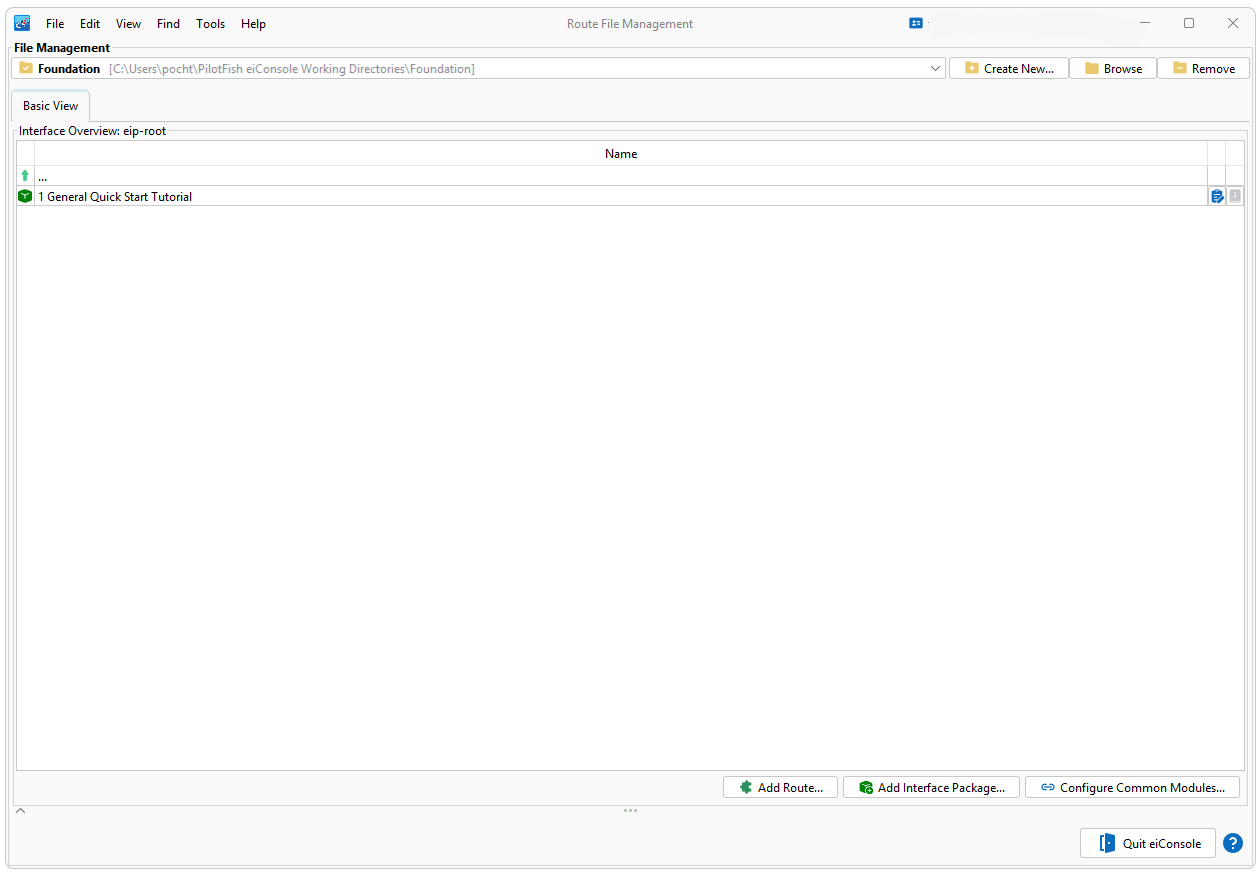This screenshot has width=1260, height=879.
Task: Open the Find menu
Action: (x=168, y=23)
